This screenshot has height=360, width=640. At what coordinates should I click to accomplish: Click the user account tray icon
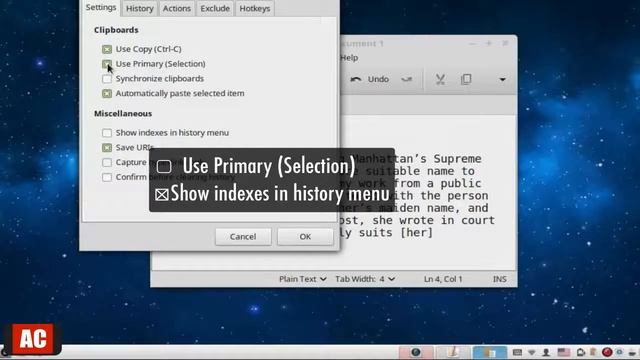tap(546, 352)
